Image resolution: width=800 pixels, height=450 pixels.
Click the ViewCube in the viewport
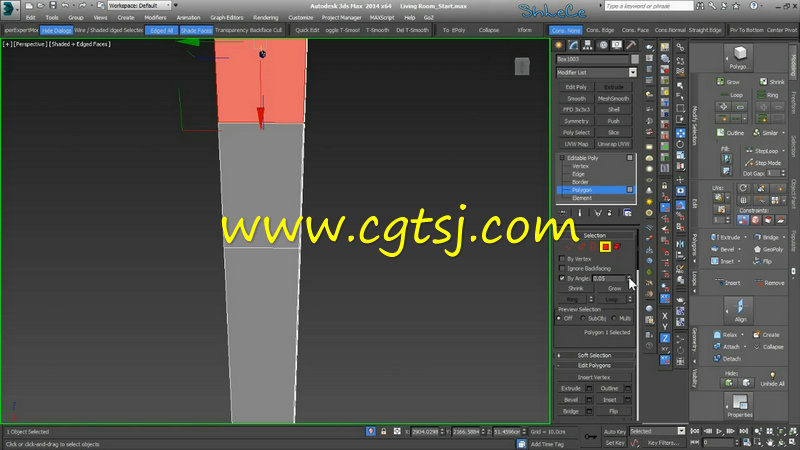pos(522,66)
